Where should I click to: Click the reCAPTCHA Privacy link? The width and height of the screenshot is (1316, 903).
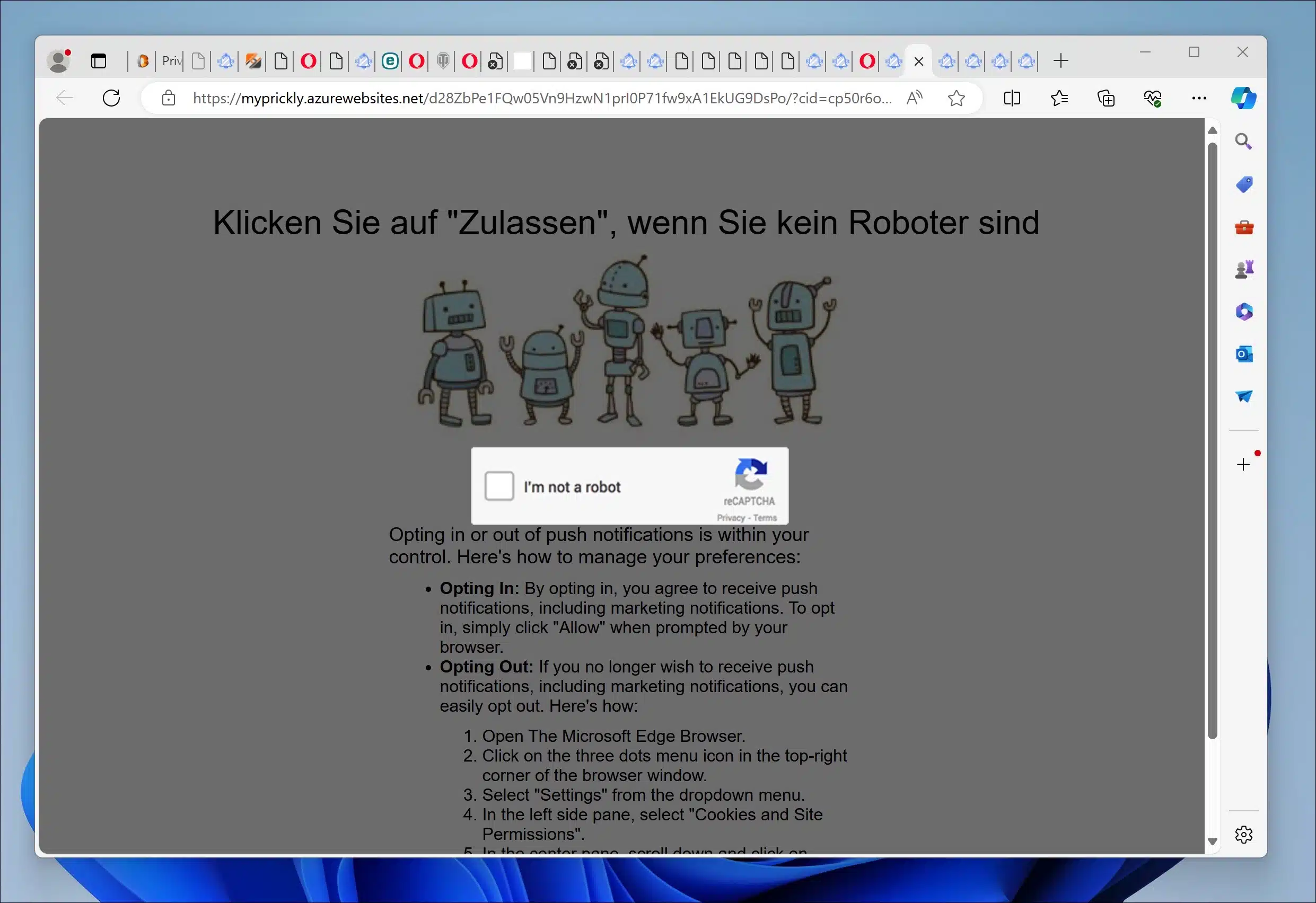pos(731,518)
